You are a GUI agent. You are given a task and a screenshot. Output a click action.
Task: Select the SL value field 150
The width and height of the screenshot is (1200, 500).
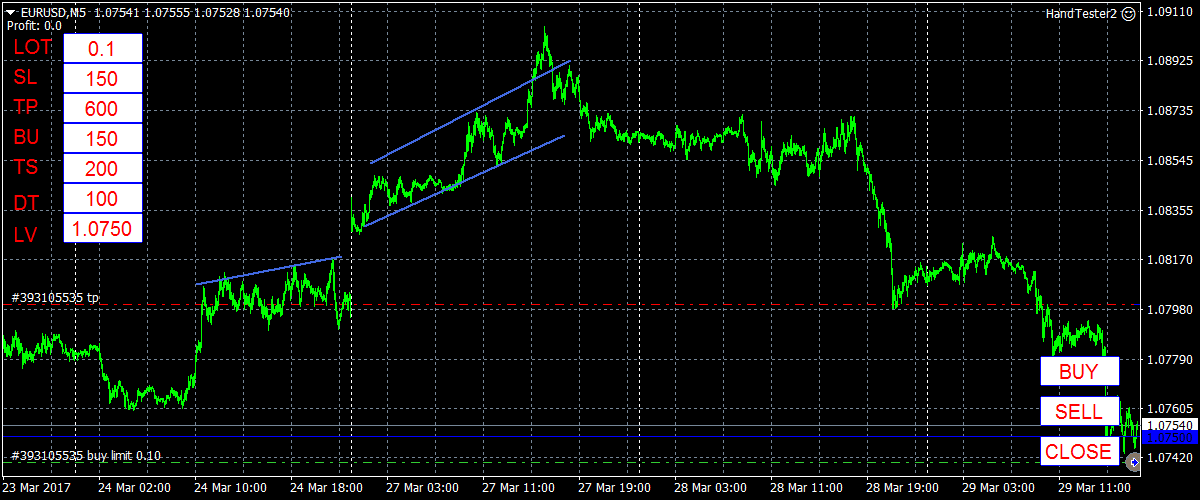103,78
